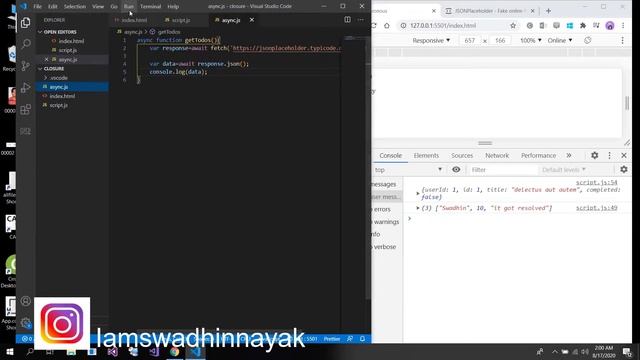
Task: Open the editor More Actions ellipsis menu
Action: (360, 20)
